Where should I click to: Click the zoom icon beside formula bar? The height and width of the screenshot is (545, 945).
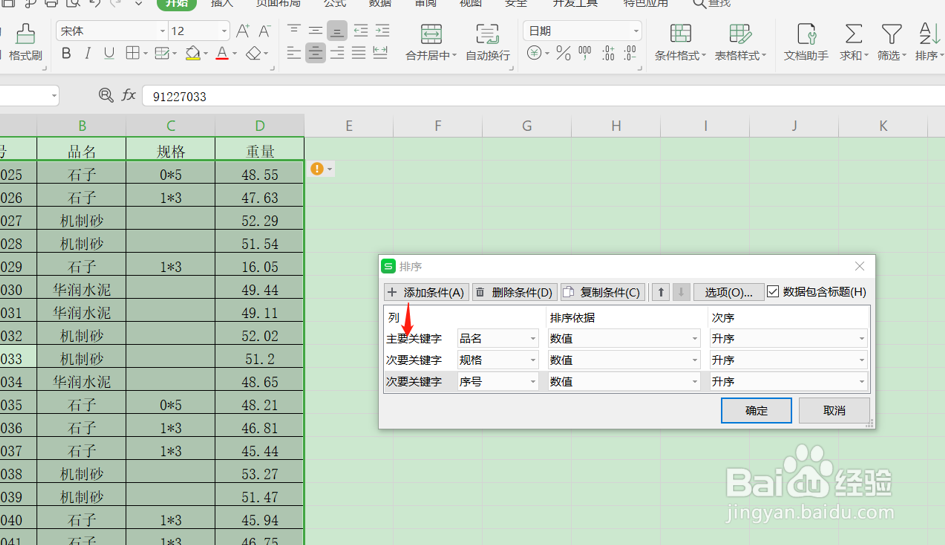point(106,95)
